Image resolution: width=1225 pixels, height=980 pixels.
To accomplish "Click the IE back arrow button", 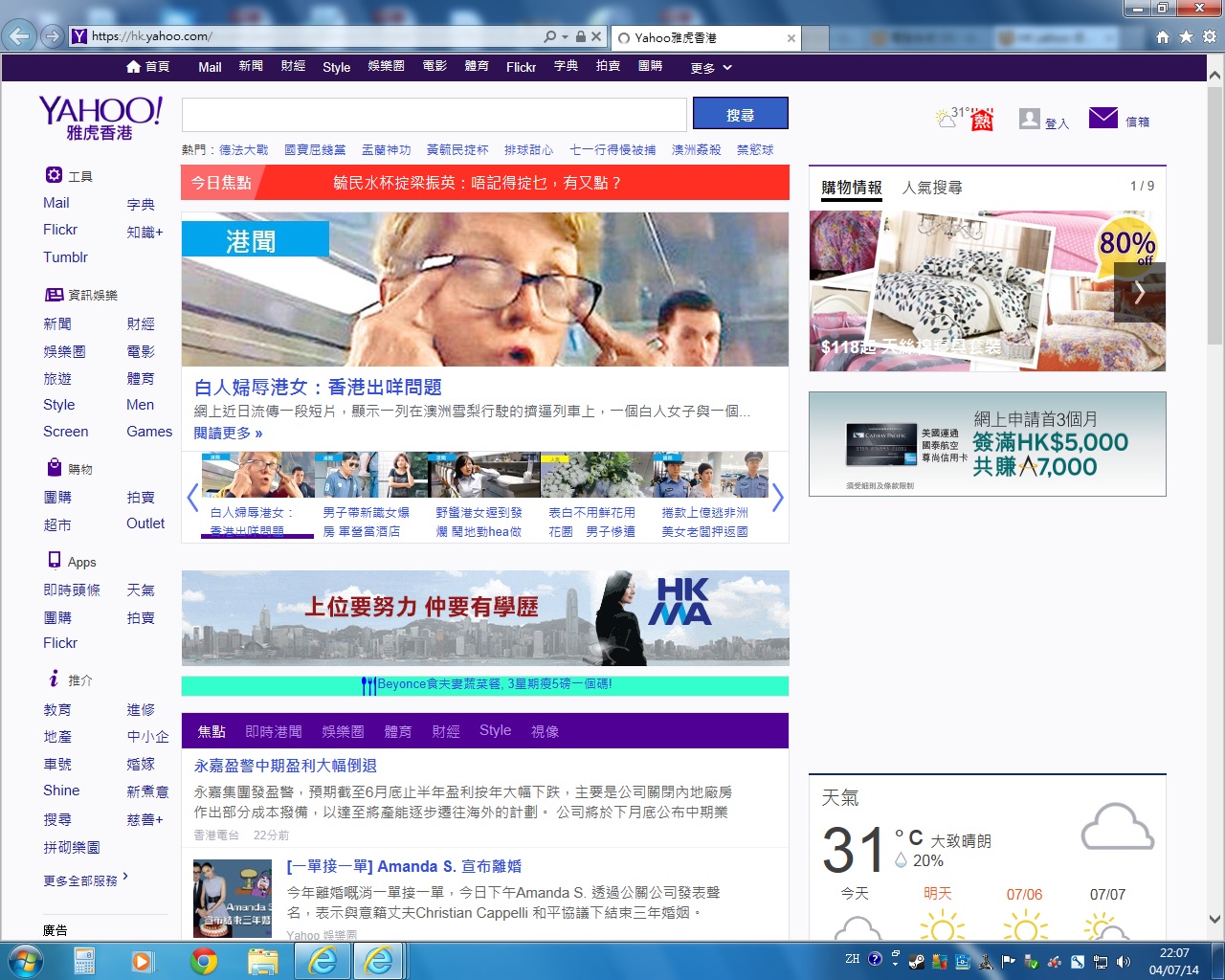I will [x=19, y=36].
